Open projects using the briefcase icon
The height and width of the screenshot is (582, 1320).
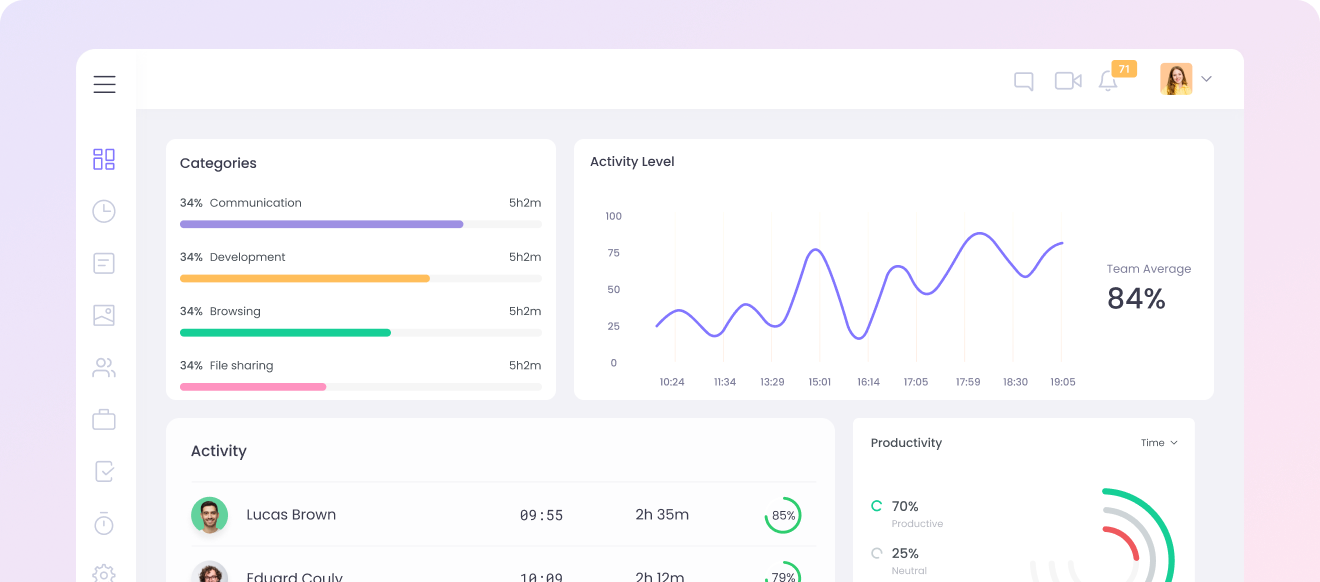coord(103,419)
